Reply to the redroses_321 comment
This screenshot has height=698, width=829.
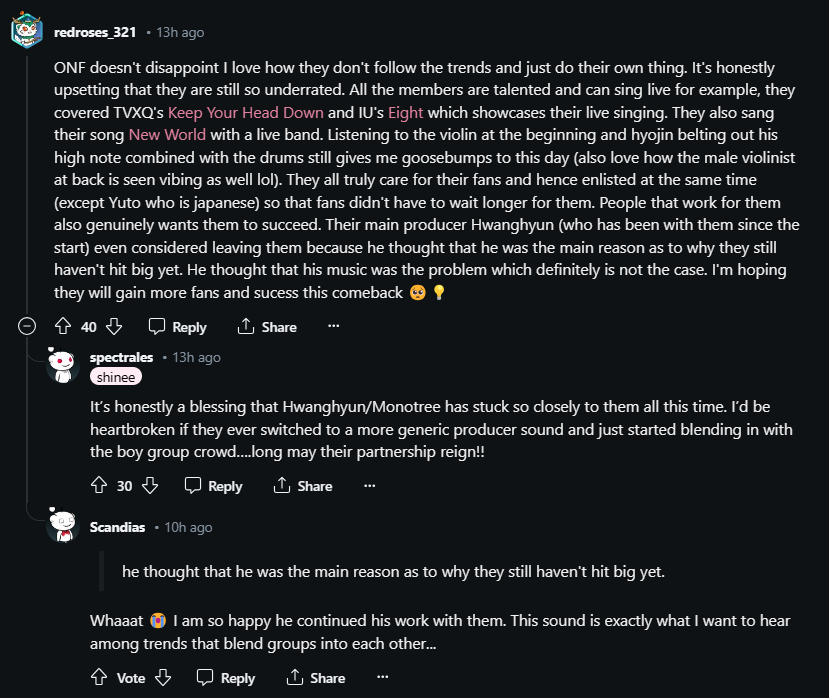coord(177,327)
